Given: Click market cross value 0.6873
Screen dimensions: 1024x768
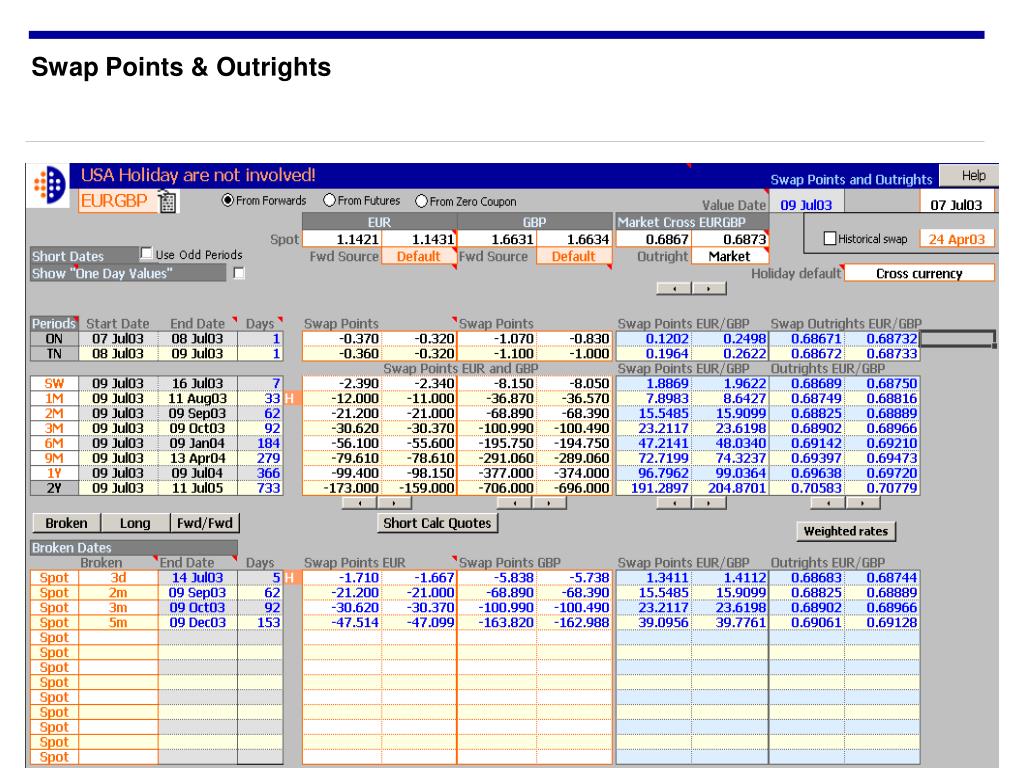Looking at the screenshot, I should pos(730,240).
